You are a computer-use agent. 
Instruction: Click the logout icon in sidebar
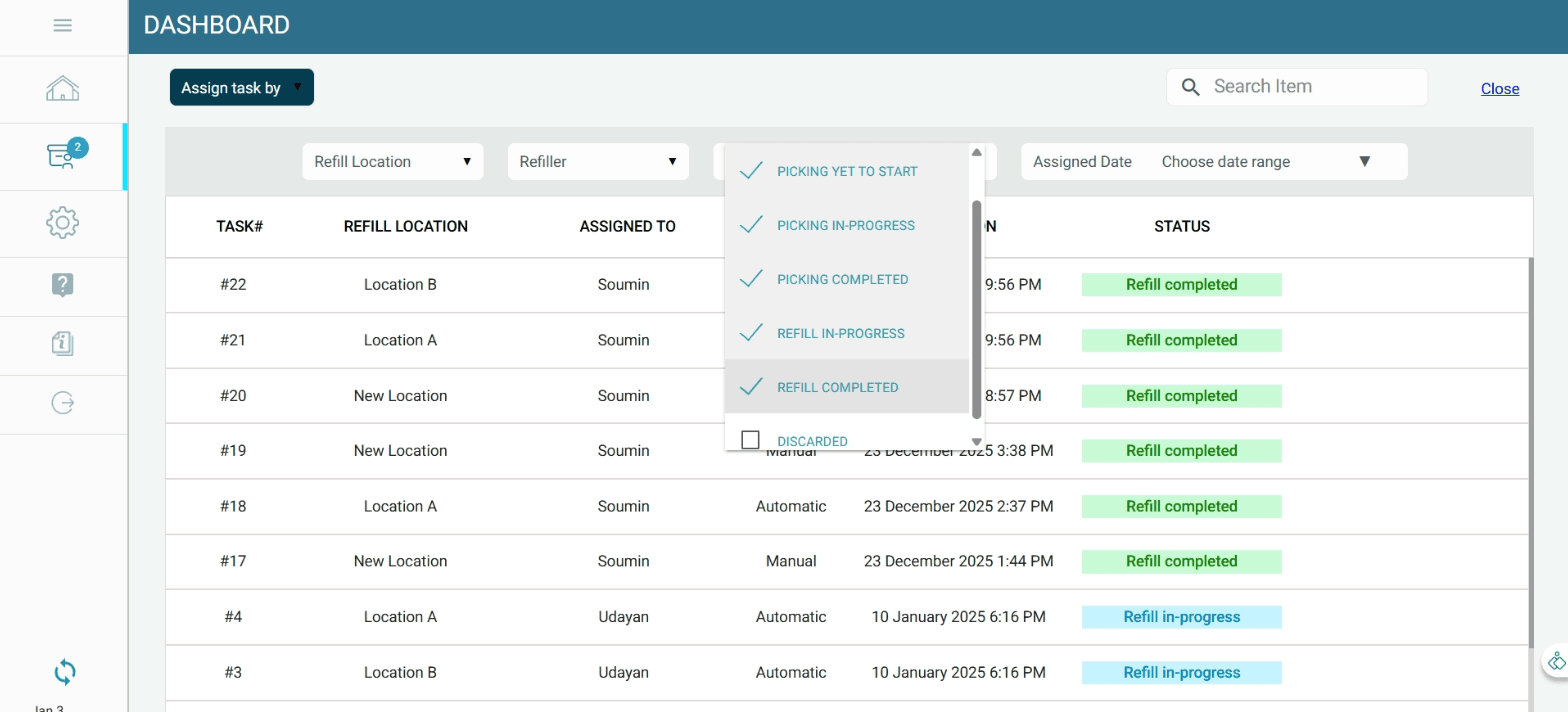coord(62,403)
